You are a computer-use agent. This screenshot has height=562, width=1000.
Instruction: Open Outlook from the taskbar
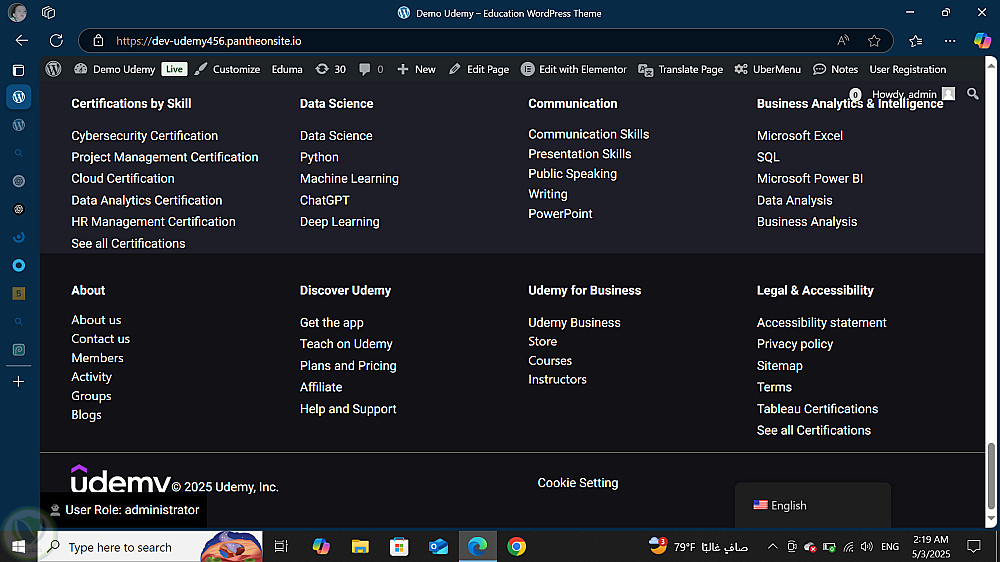click(x=438, y=547)
